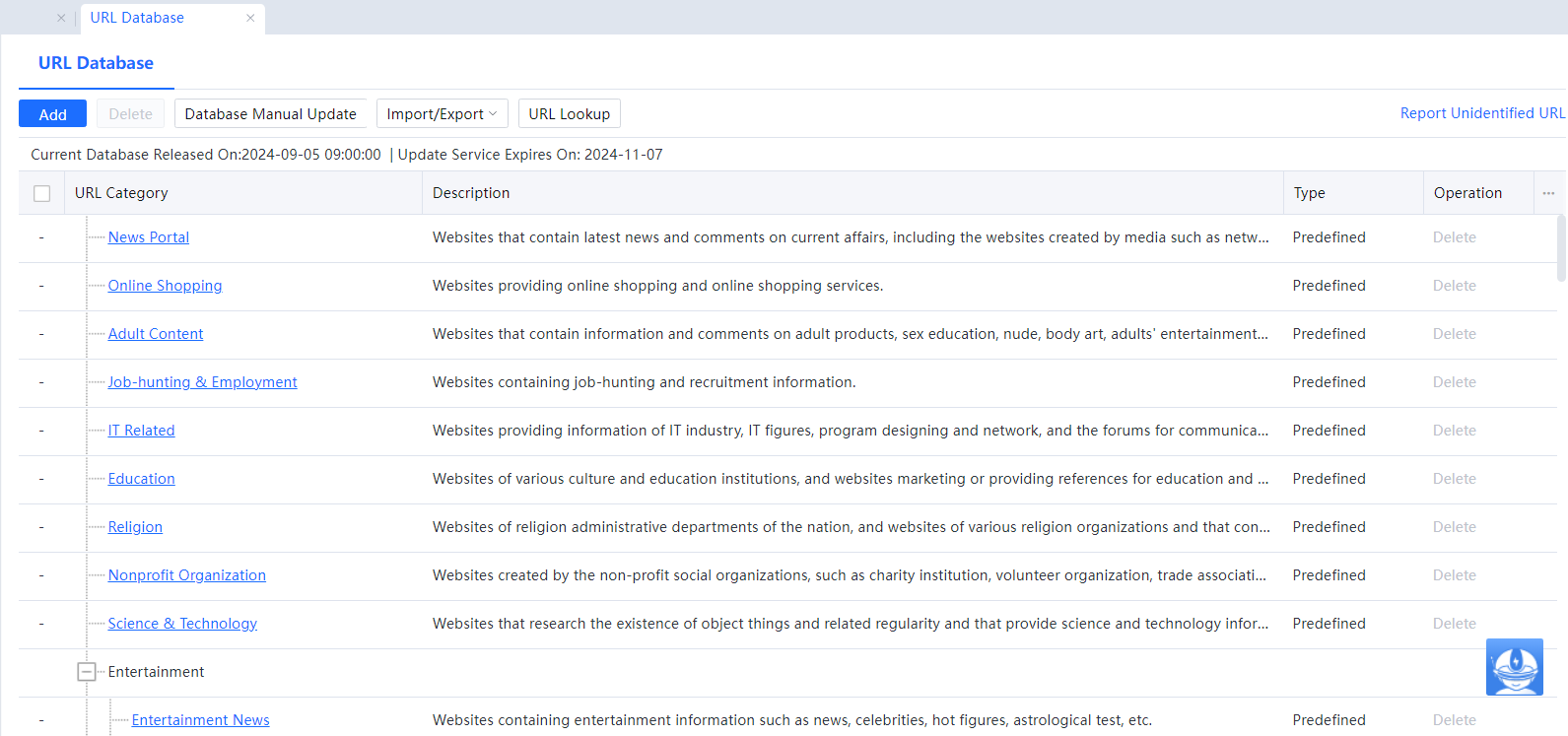The width and height of the screenshot is (1568, 736).
Task: Open the Science & Technology category link
Action: tap(182, 624)
